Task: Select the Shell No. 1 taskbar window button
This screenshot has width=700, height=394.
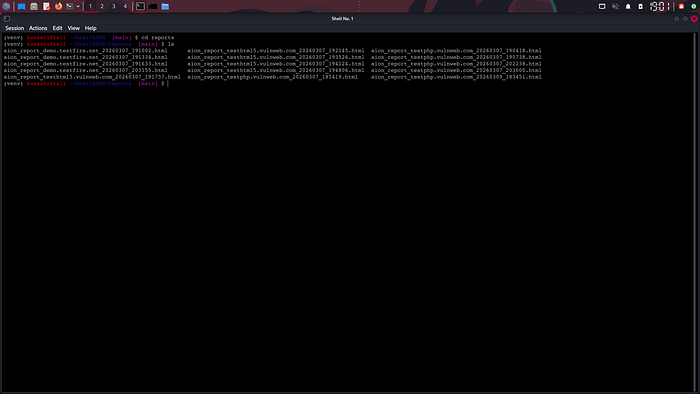Action: [x=140, y=6]
